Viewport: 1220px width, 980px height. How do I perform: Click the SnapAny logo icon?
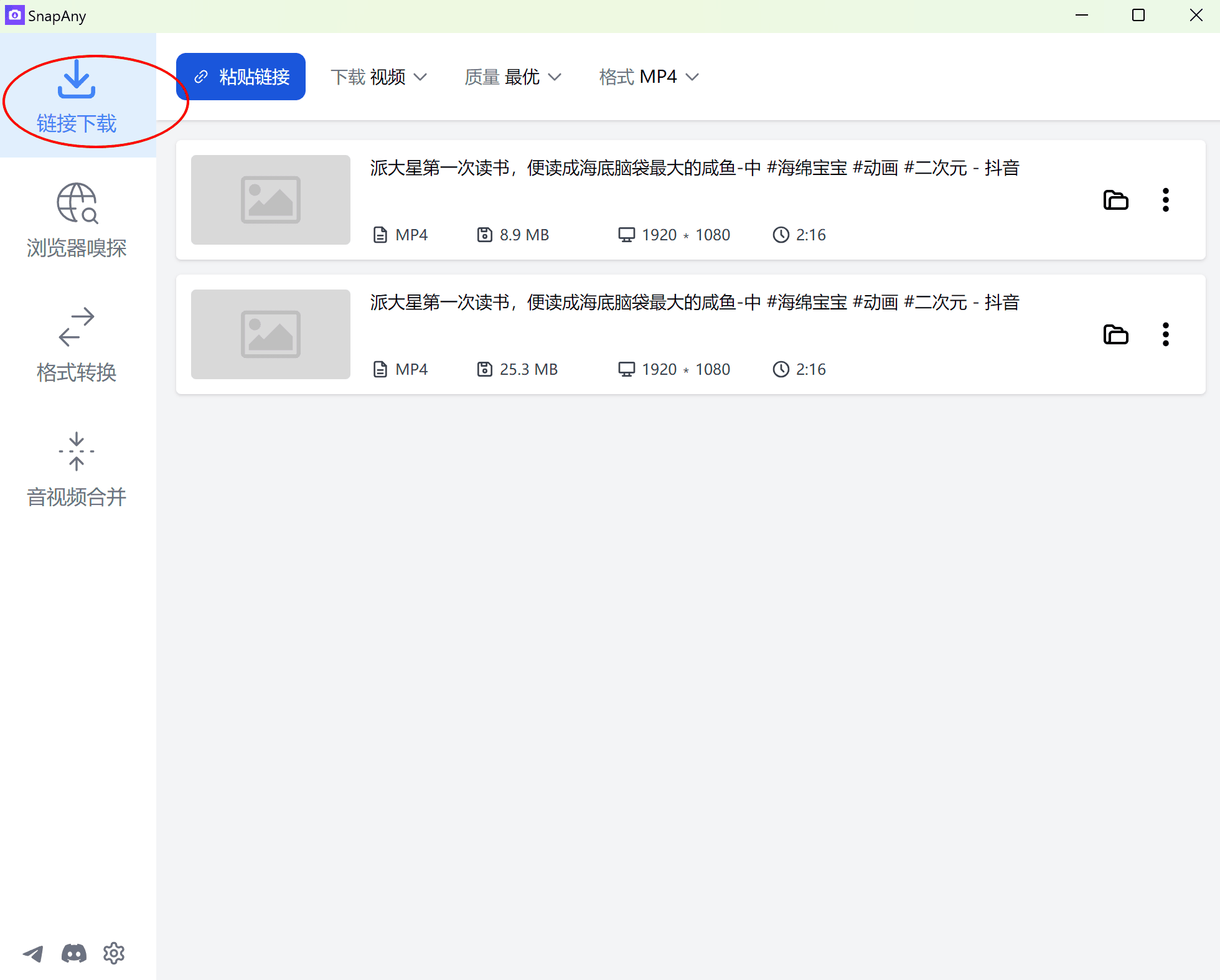pyautogui.click(x=14, y=15)
